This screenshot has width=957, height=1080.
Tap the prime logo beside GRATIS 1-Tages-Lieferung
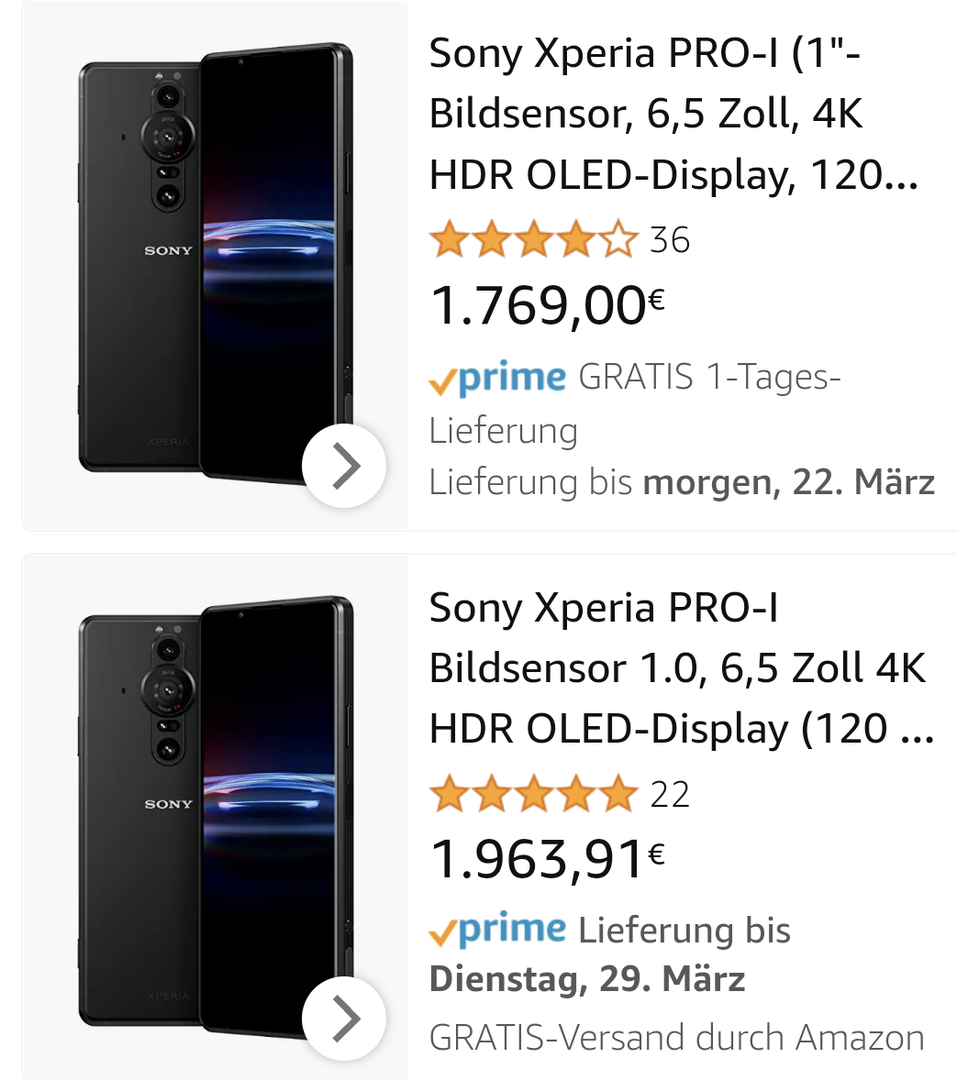pyautogui.click(x=497, y=378)
